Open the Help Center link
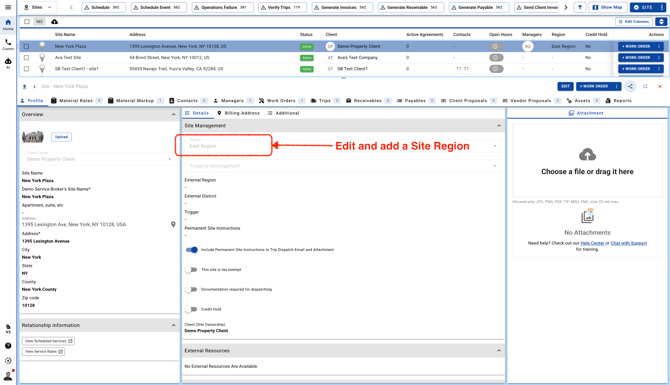670x385 pixels. tap(592, 243)
